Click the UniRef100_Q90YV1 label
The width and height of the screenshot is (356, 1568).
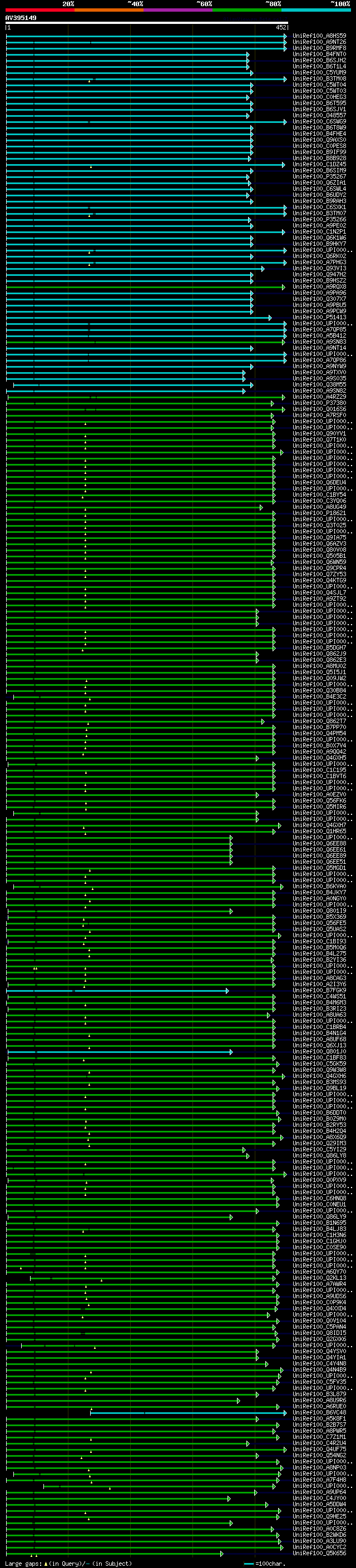click(x=319, y=433)
